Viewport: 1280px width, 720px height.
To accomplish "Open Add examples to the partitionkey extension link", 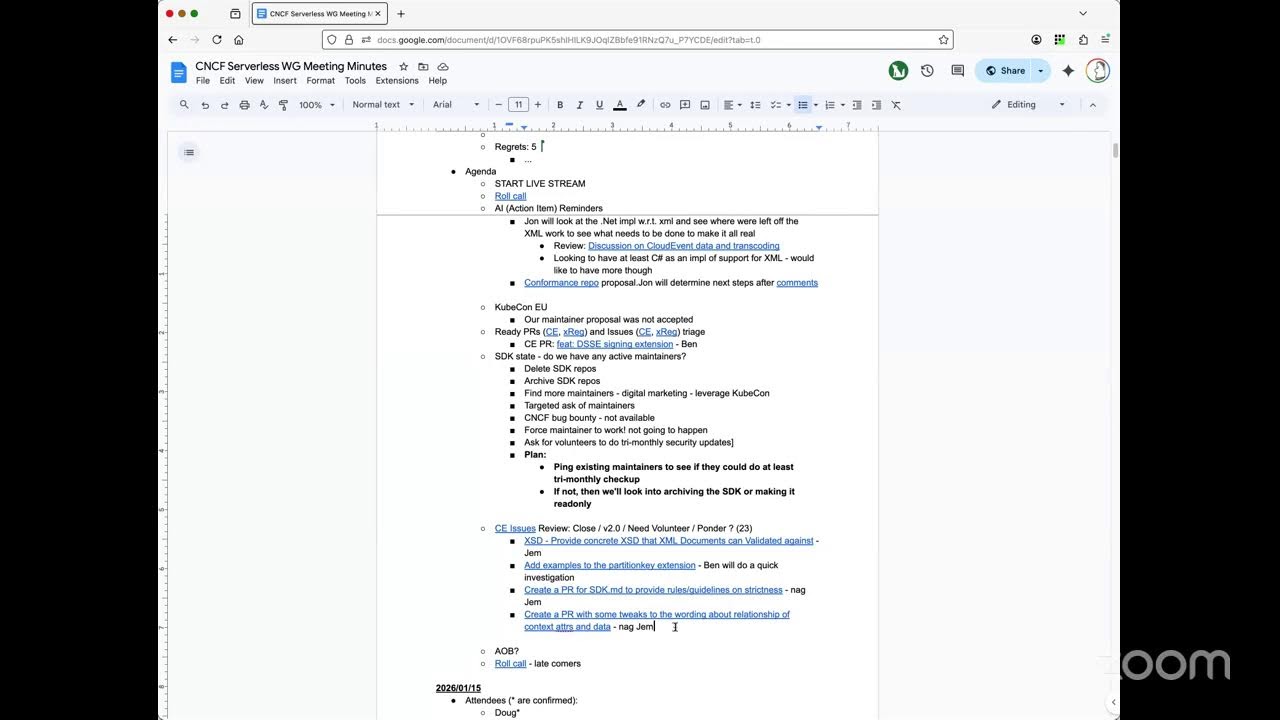I will click(x=610, y=565).
